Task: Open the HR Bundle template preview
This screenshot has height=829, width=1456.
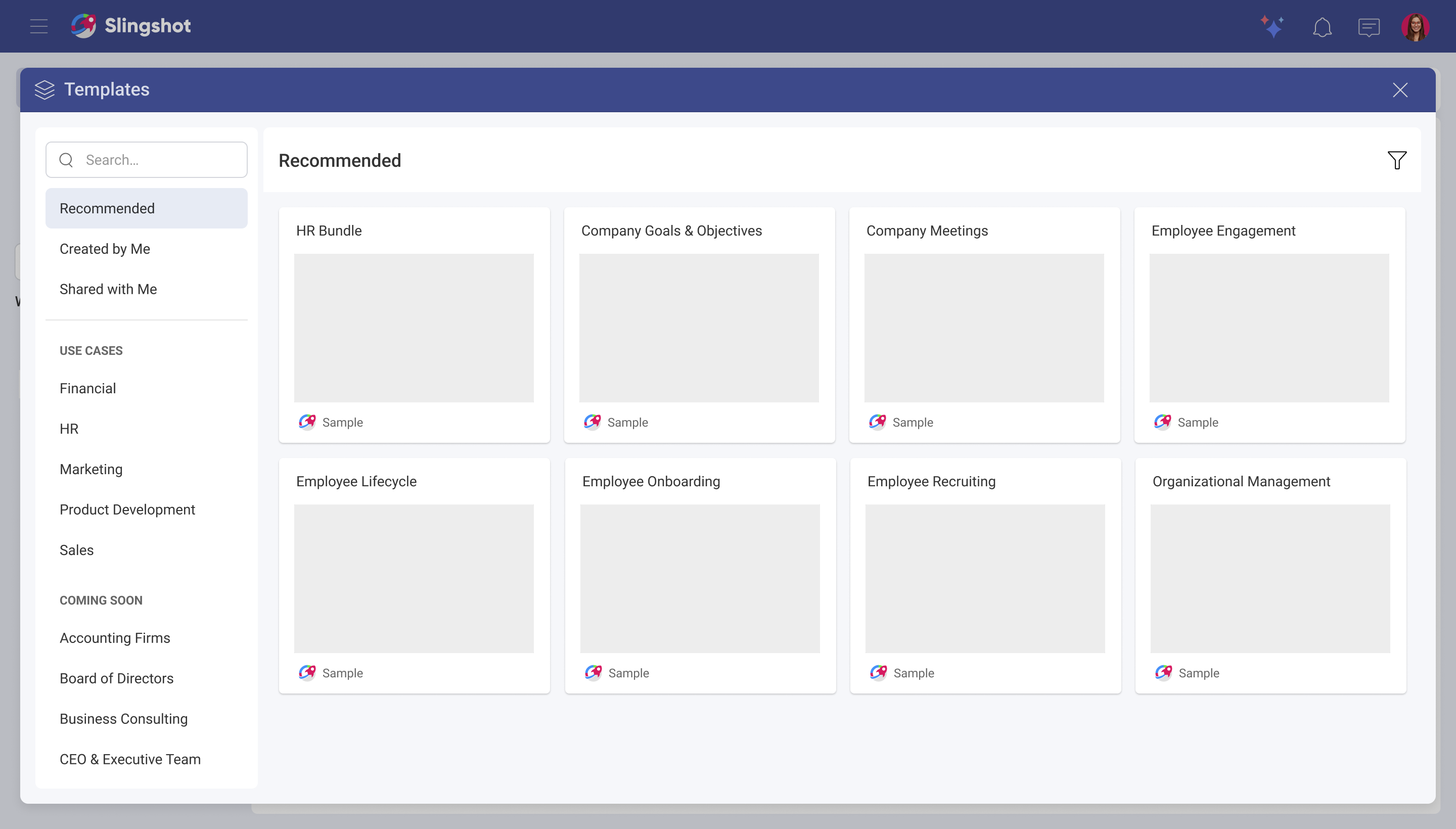Action: click(414, 328)
